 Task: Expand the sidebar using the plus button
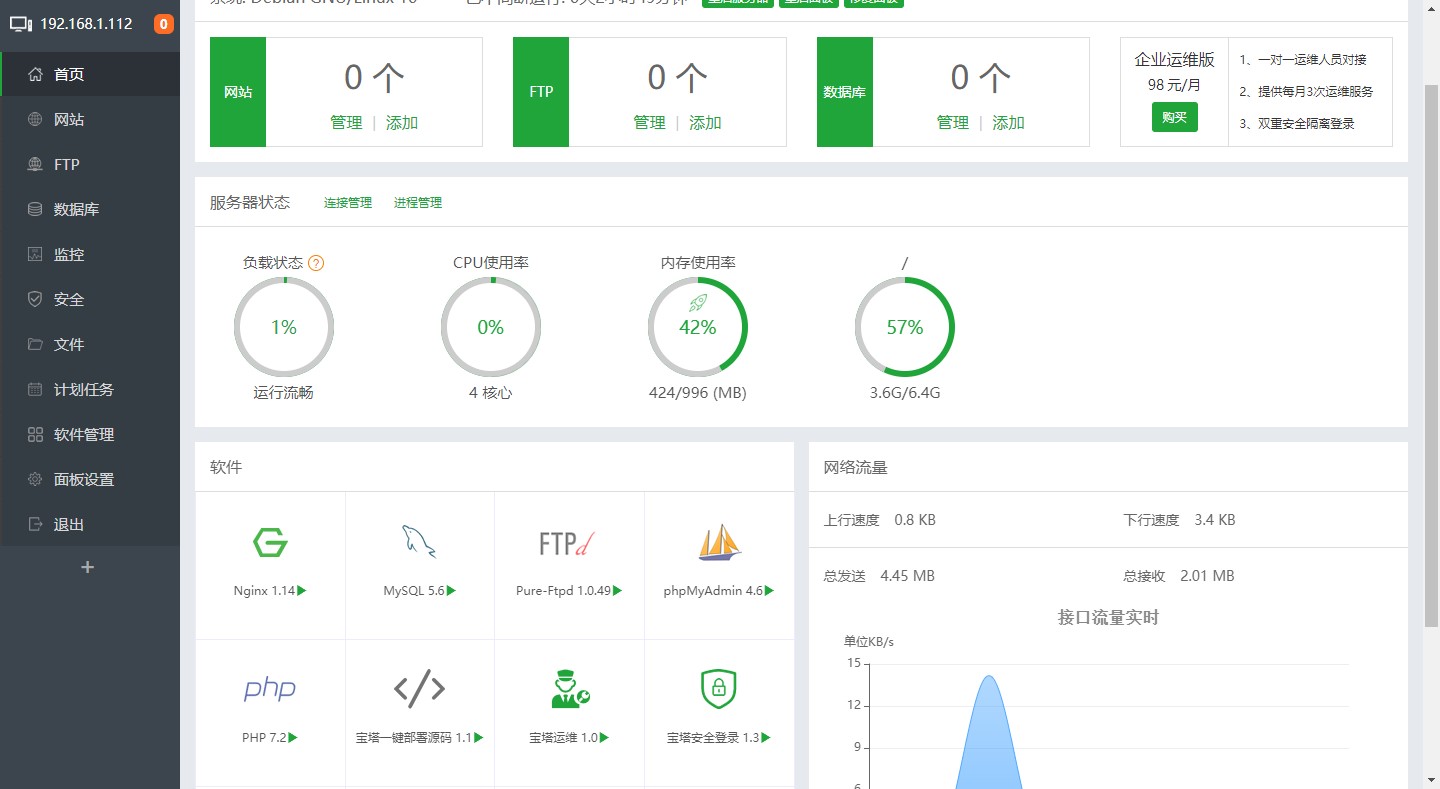[x=88, y=566]
